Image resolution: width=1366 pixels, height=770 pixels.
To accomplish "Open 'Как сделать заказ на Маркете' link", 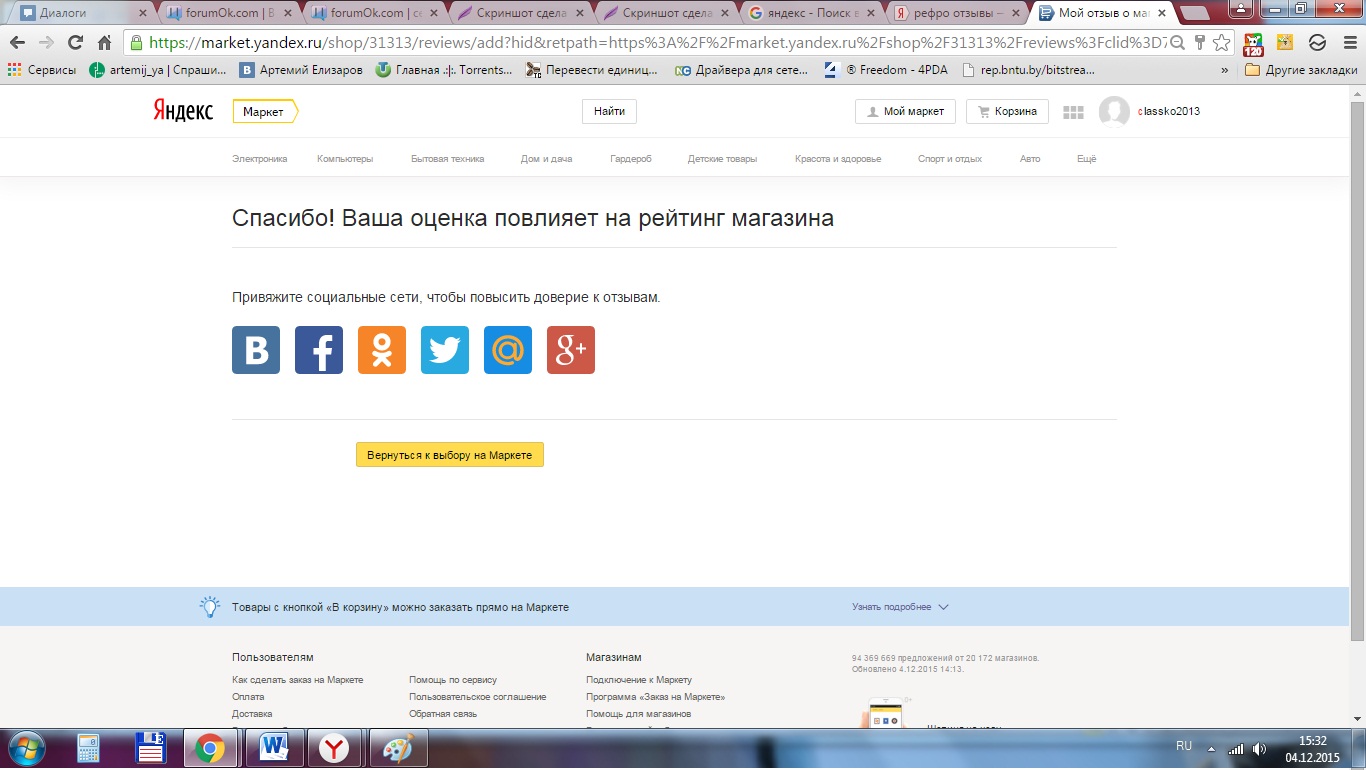I will [298, 680].
